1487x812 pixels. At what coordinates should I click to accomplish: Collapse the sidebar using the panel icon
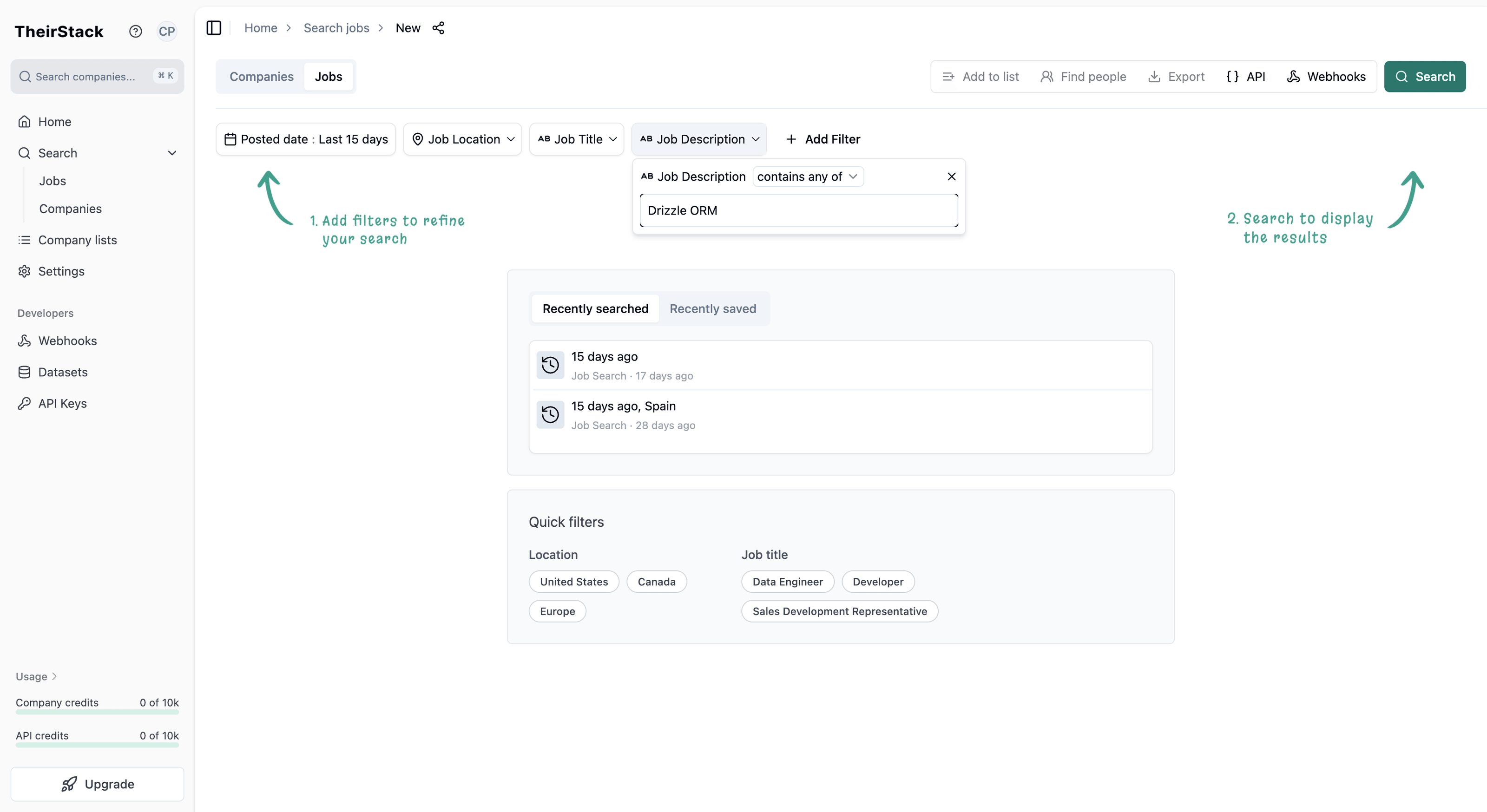(214, 27)
